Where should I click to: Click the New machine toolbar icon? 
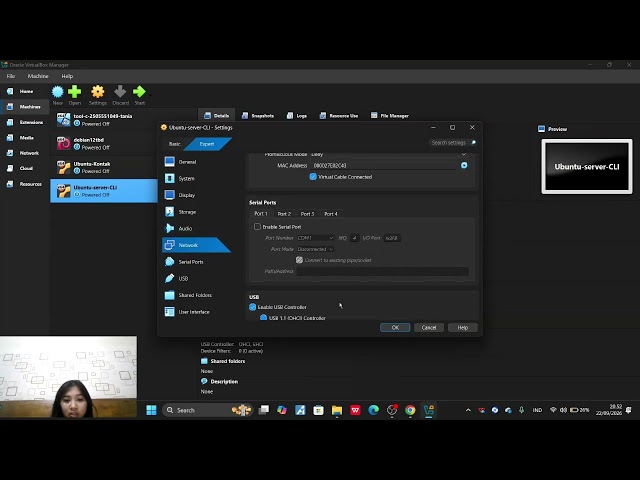(58, 92)
